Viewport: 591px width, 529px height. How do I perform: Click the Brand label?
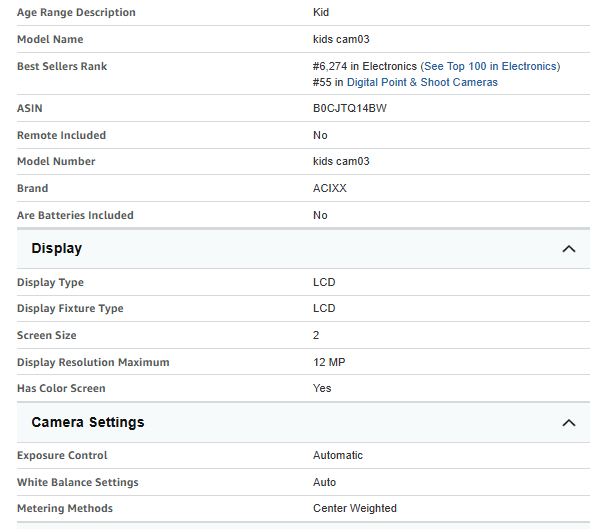pyautogui.click(x=32, y=188)
